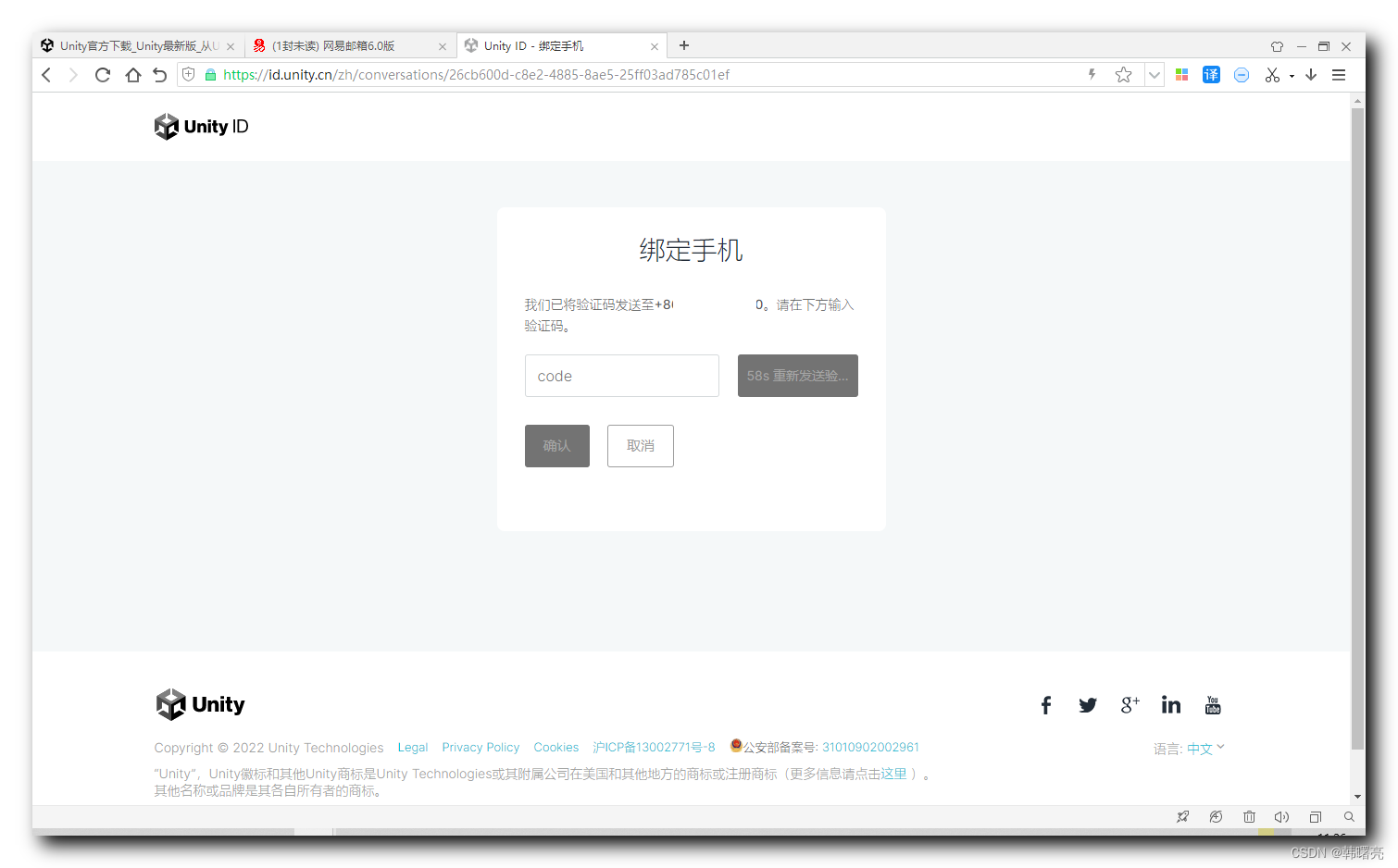This screenshot has height=868, width=1398.
Task: Open the Privacy Policy footer link
Action: pyautogui.click(x=481, y=748)
